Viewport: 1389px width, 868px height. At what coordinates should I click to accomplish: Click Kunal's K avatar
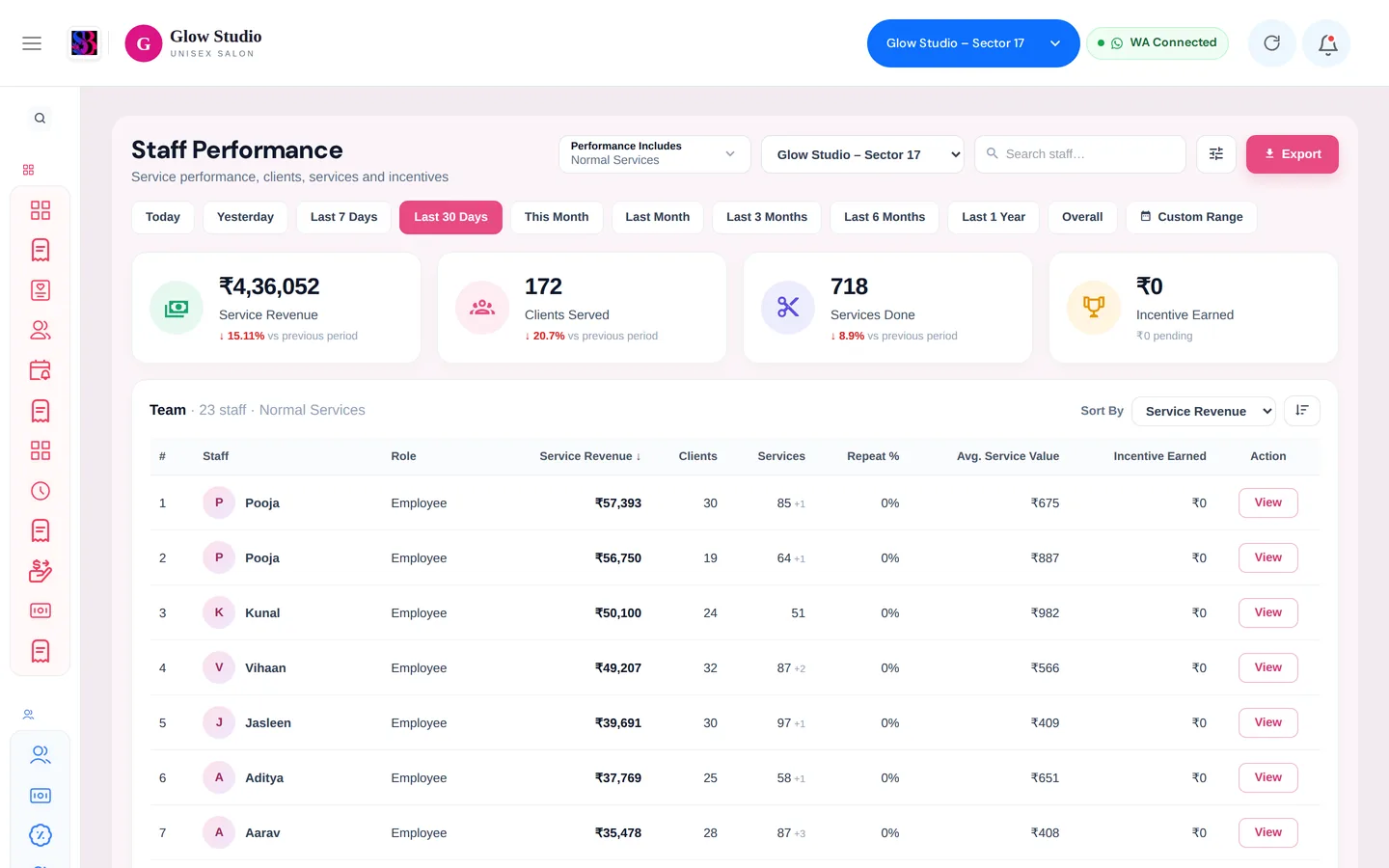(219, 612)
